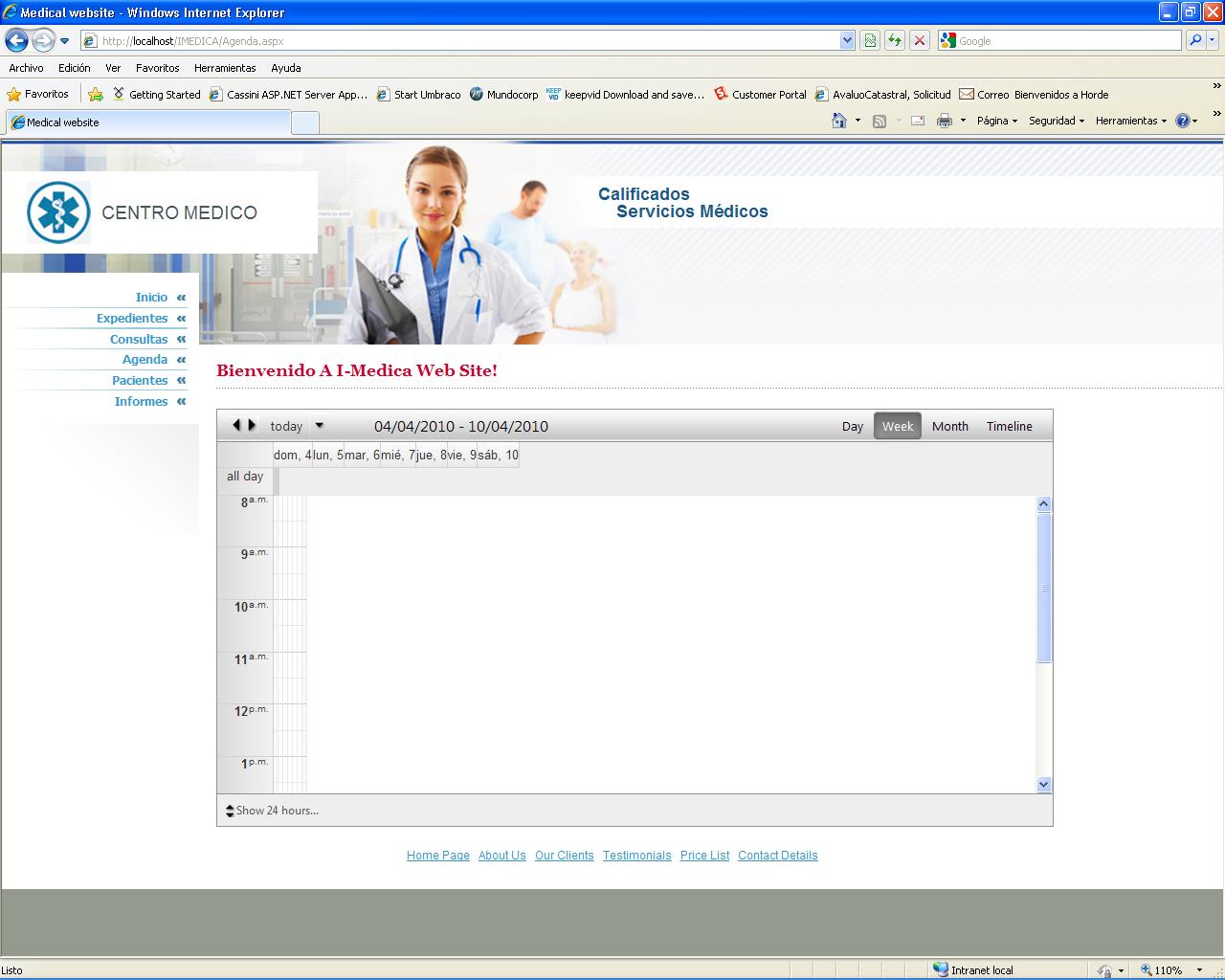This screenshot has height=980, width=1225.
Task: Switch scheduler to Week view
Action: click(898, 427)
